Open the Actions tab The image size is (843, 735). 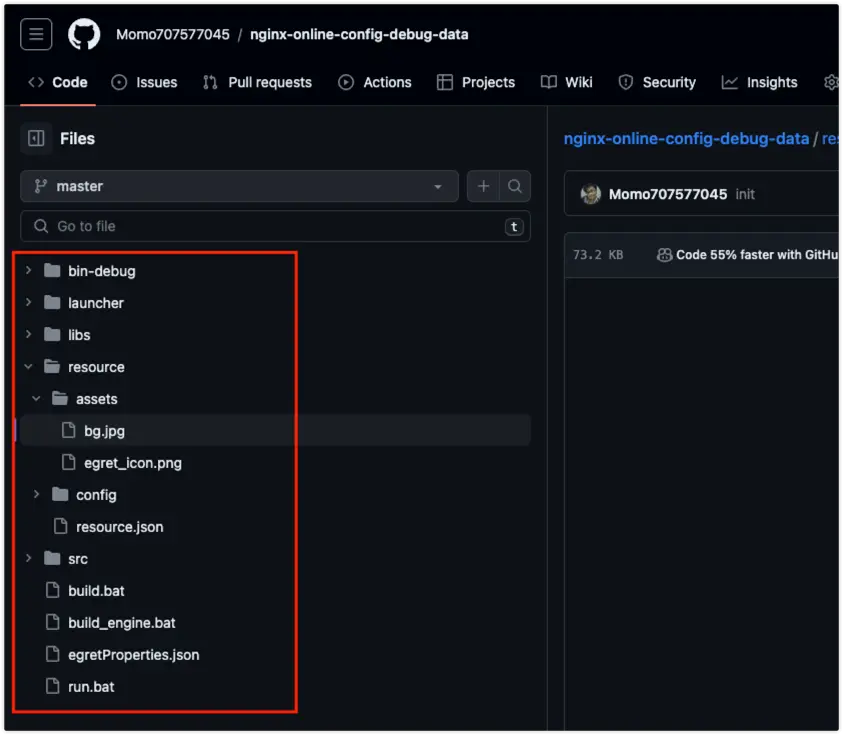[375, 82]
